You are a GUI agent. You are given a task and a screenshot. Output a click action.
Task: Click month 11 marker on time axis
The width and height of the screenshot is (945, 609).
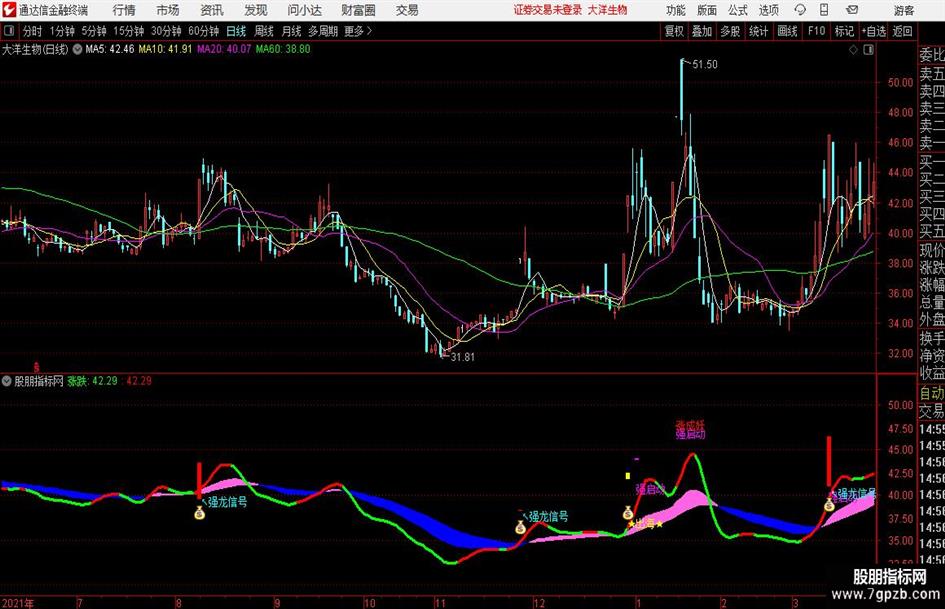pos(440,603)
